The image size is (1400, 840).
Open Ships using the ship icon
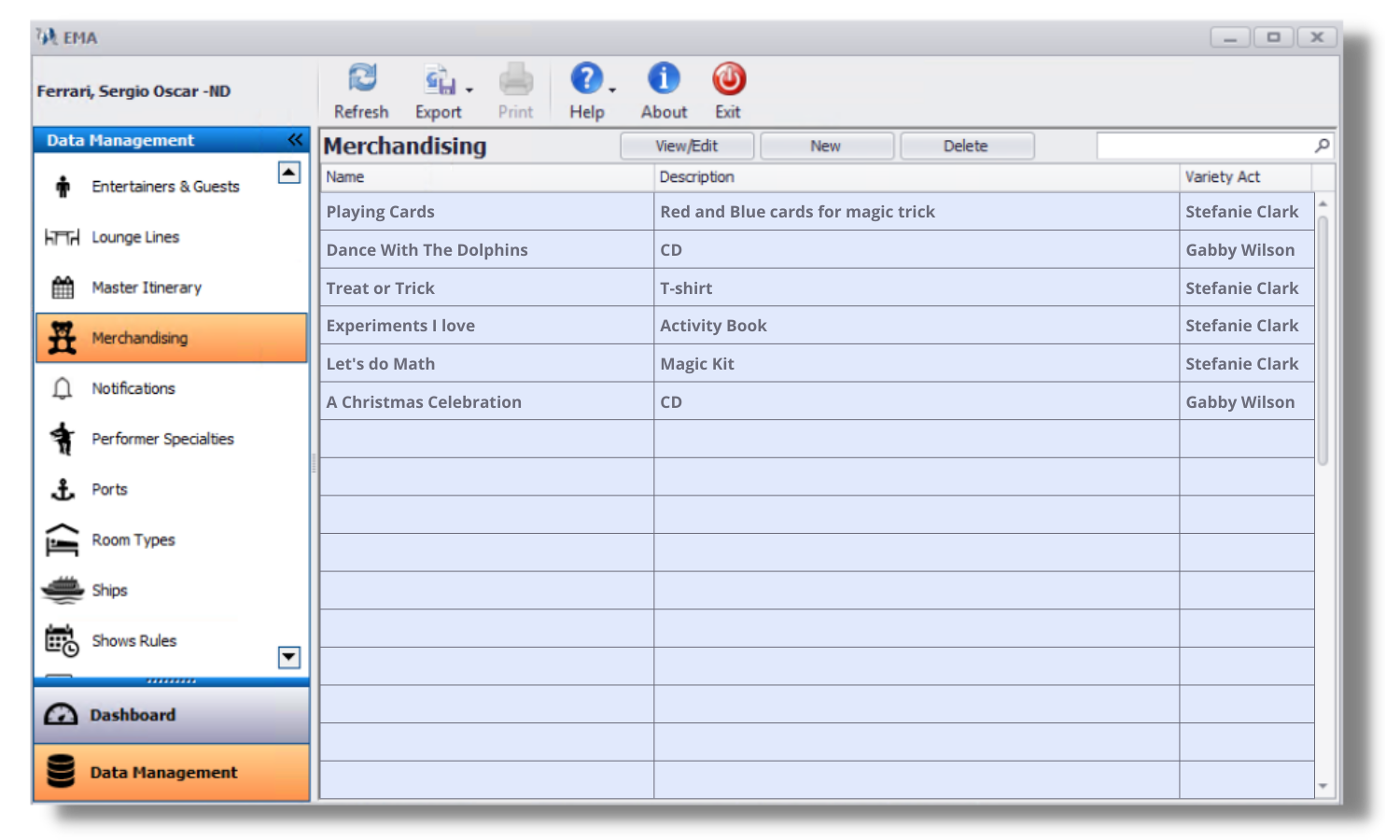point(62,590)
